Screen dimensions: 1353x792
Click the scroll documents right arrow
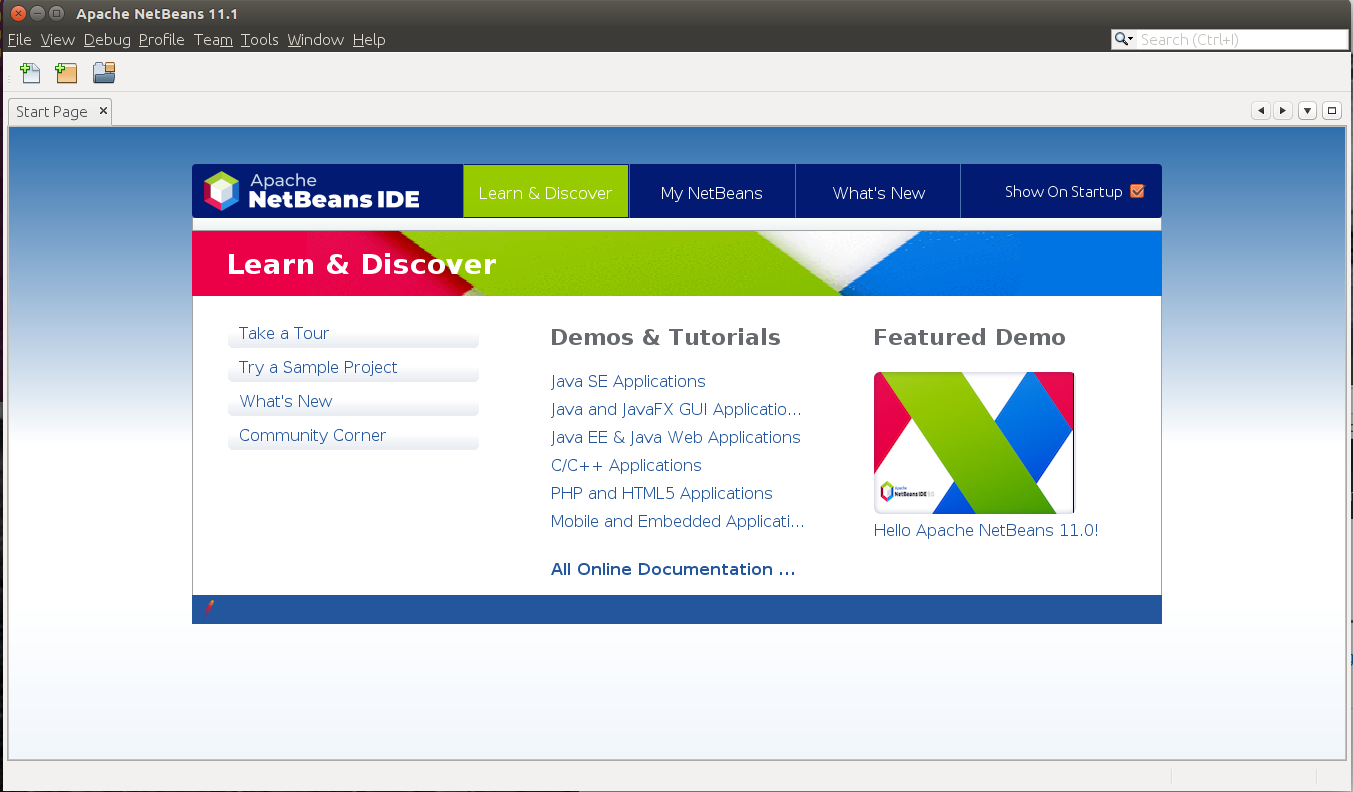[1283, 111]
